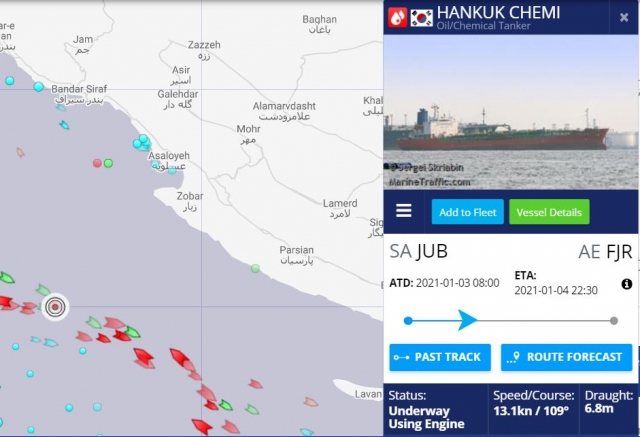Click the green circle marker near Parsian
This screenshot has height=437, width=640.
tap(256, 268)
